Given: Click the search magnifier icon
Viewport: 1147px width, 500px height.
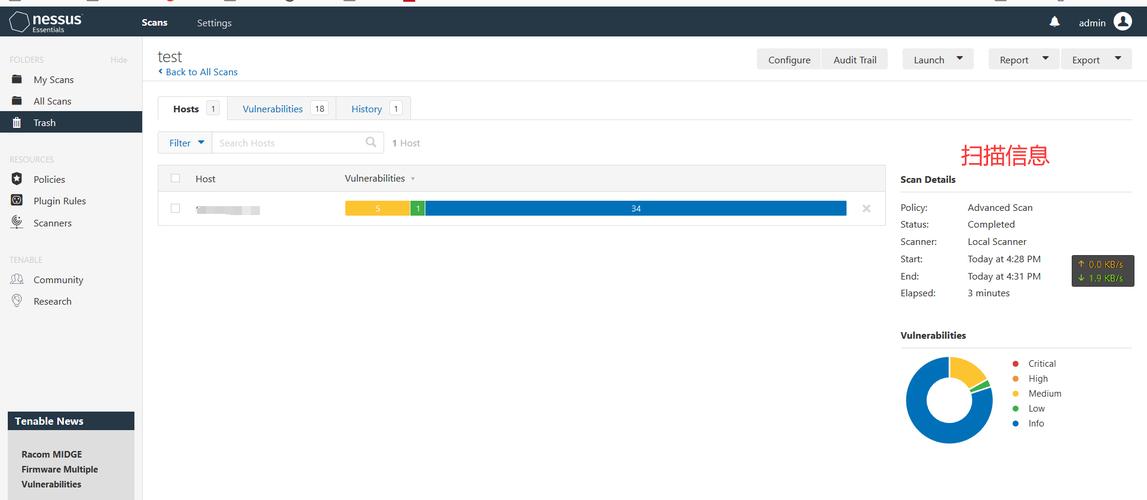Looking at the screenshot, I should (x=371, y=143).
